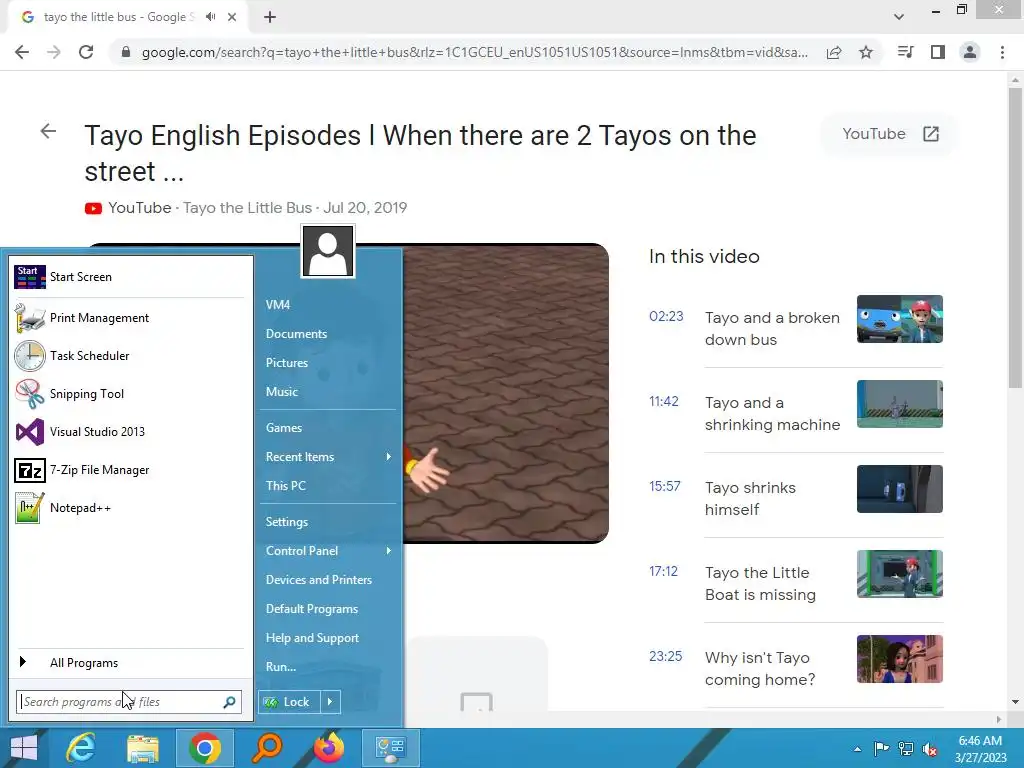Click the taskbar clock showing 6:46 AM
This screenshot has width=1024, height=768.
980,749
